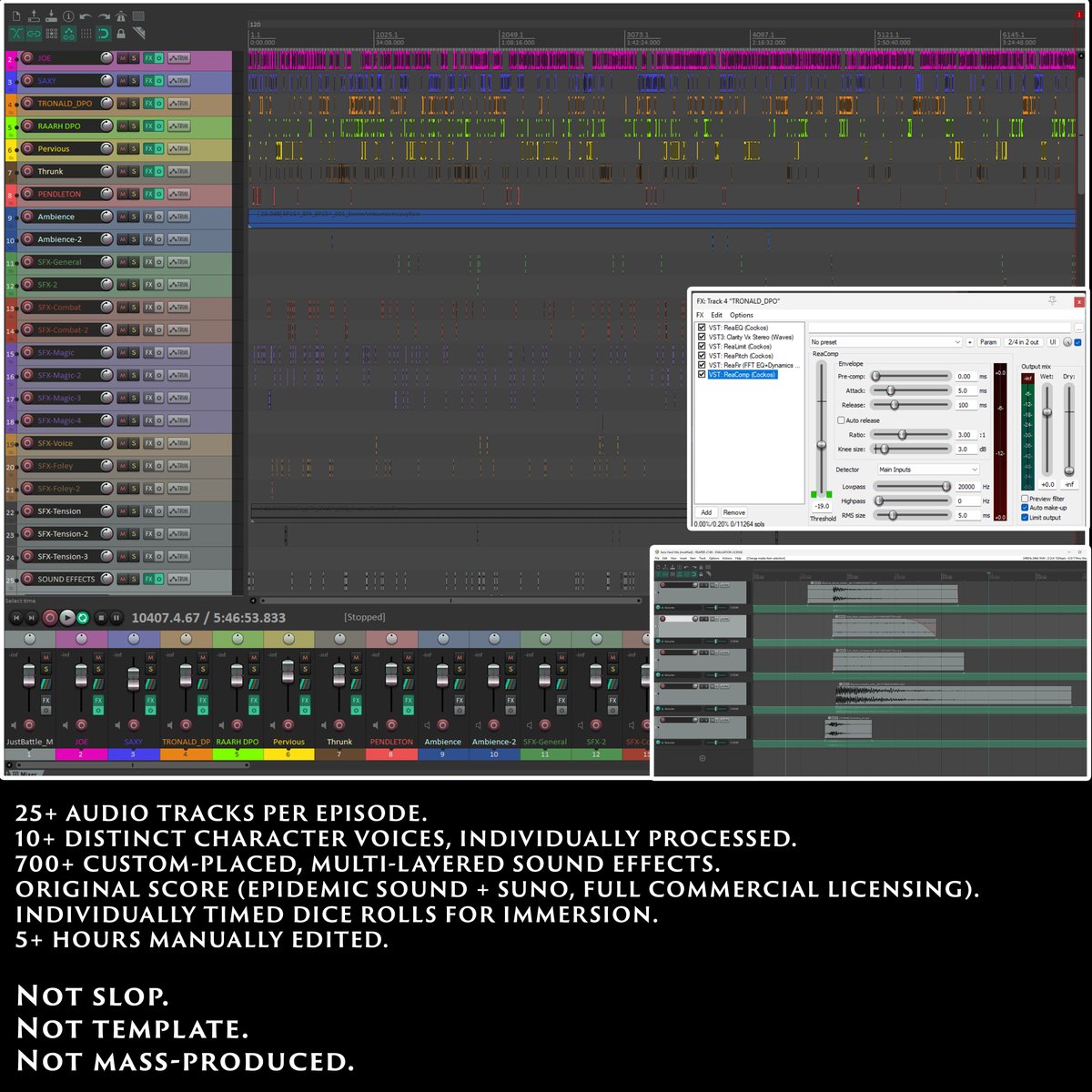Click the Param button
The height and width of the screenshot is (1092, 1092).
point(988,342)
